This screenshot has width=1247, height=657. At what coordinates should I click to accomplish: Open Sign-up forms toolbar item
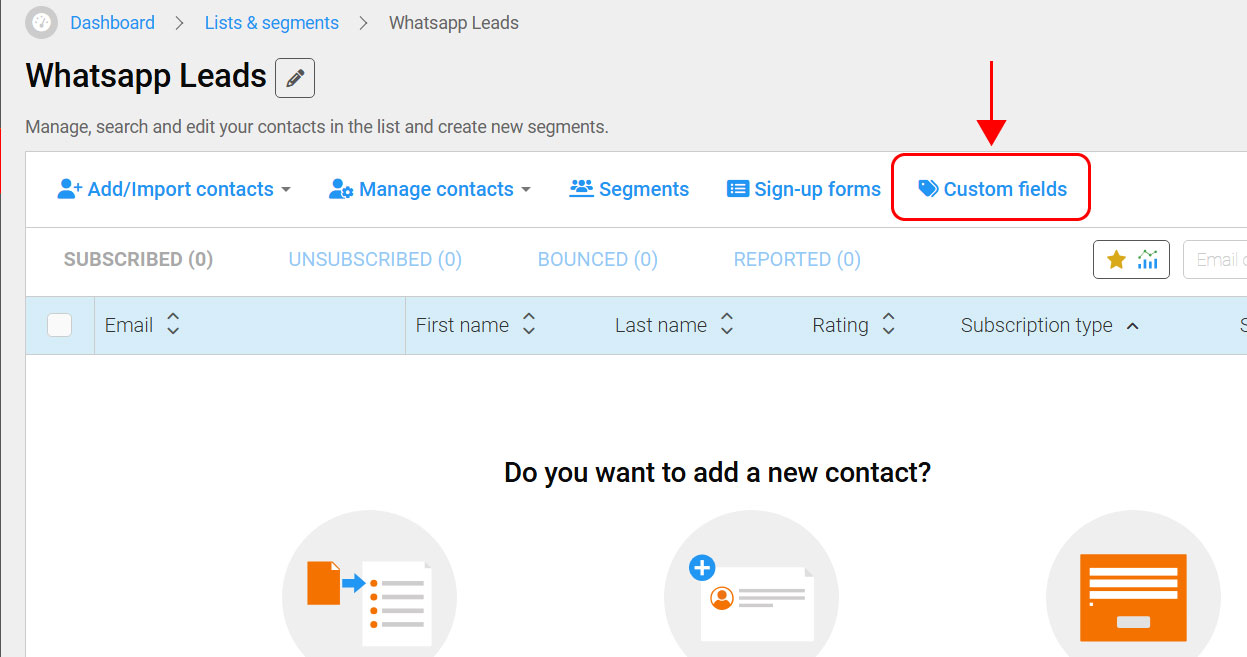[x=804, y=189]
